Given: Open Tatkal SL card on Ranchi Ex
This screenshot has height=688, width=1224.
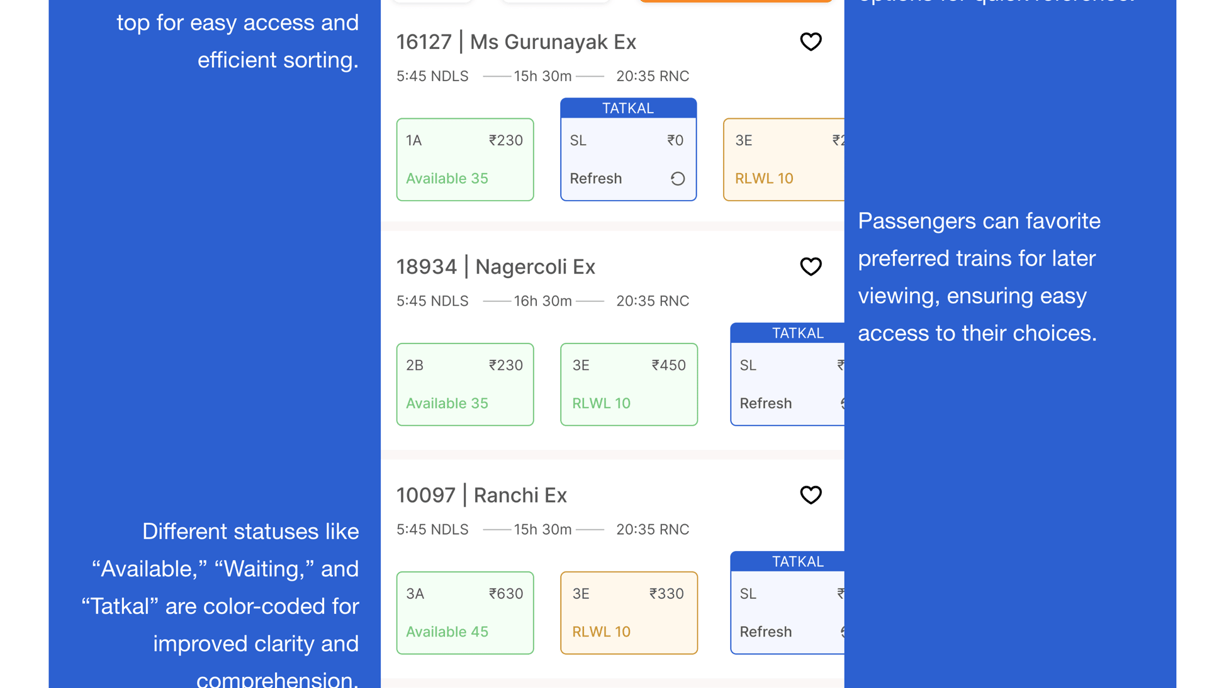Looking at the screenshot, I should tap(787, 603).
